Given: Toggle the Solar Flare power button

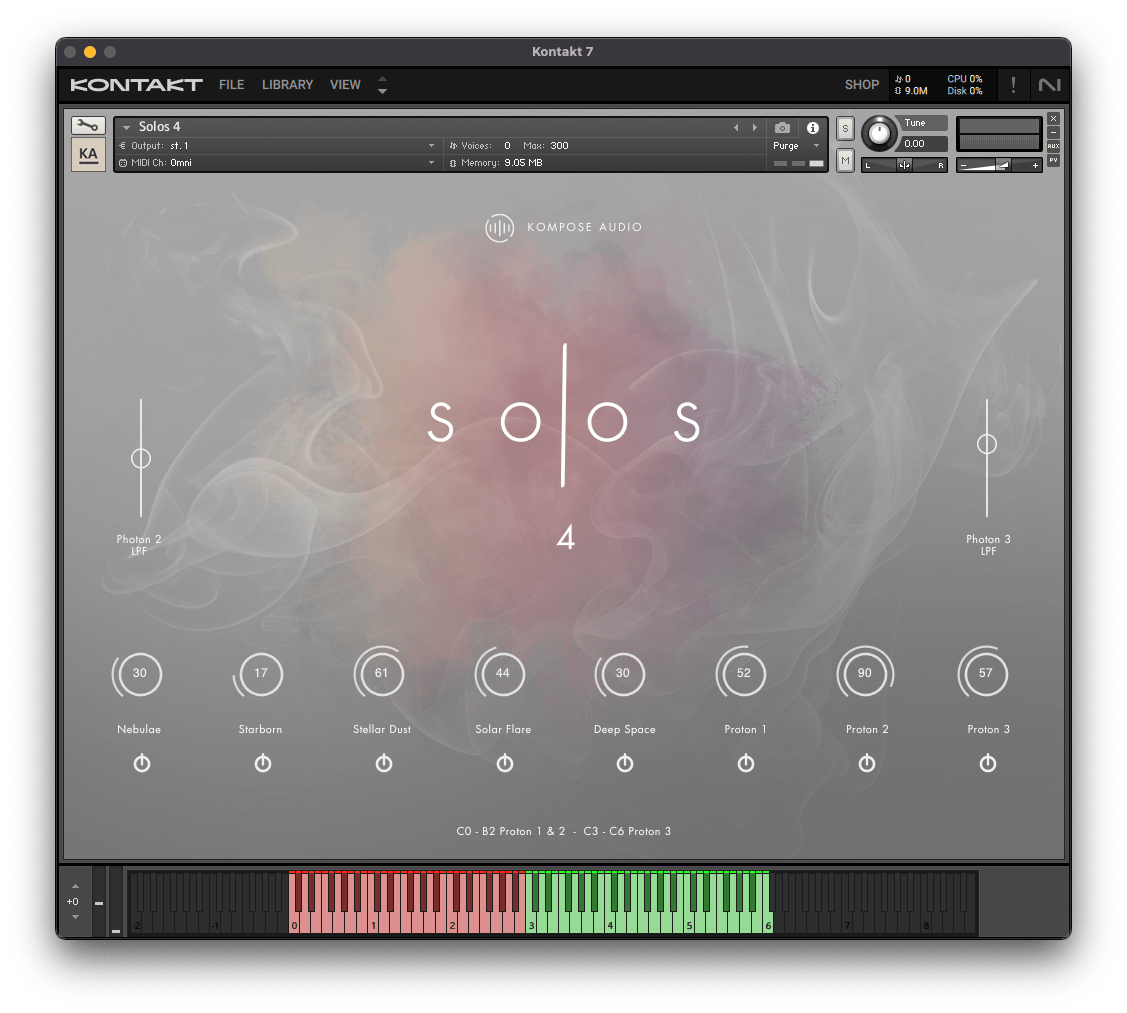Looking at the screenshot, I should 505,764.
